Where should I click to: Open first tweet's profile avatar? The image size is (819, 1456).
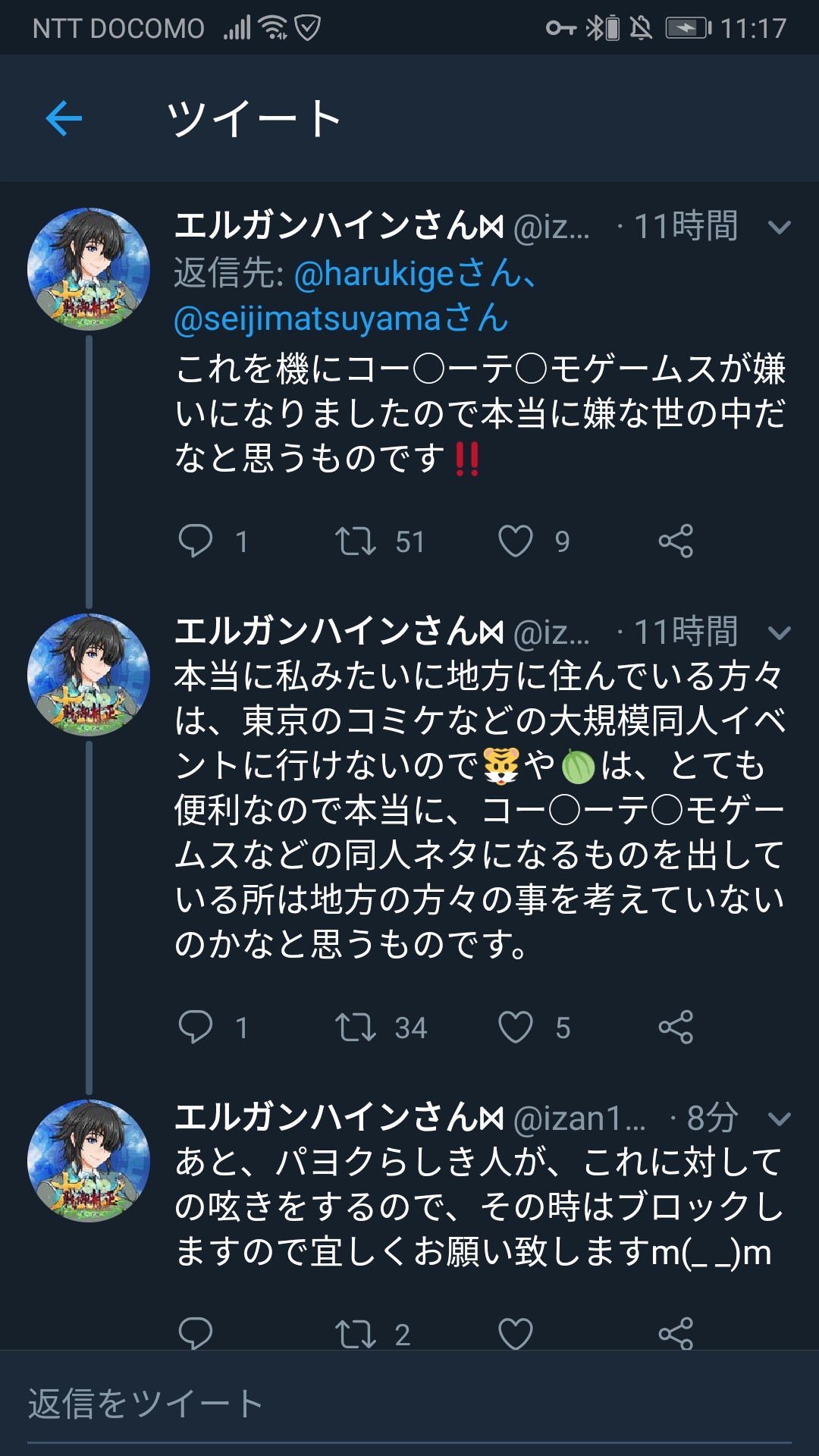[x=89, y=269]
